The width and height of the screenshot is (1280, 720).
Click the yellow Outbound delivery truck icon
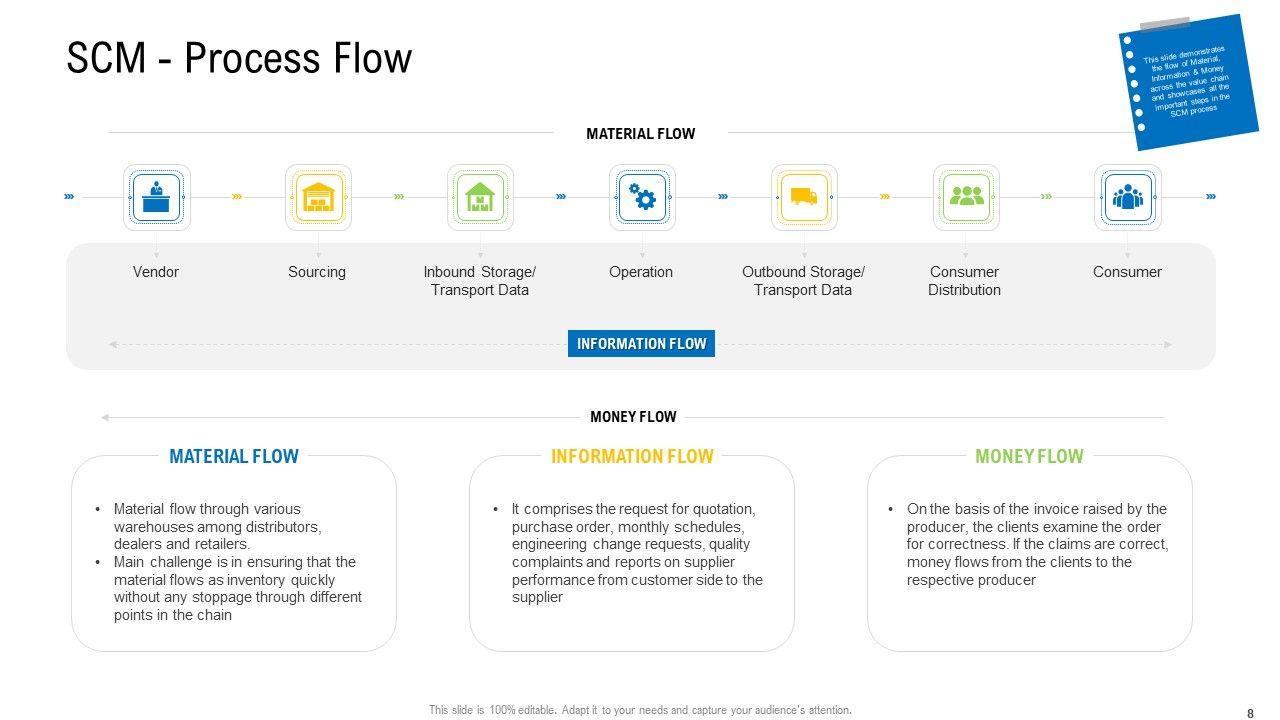pyautogui.click(x=804, y=198)
